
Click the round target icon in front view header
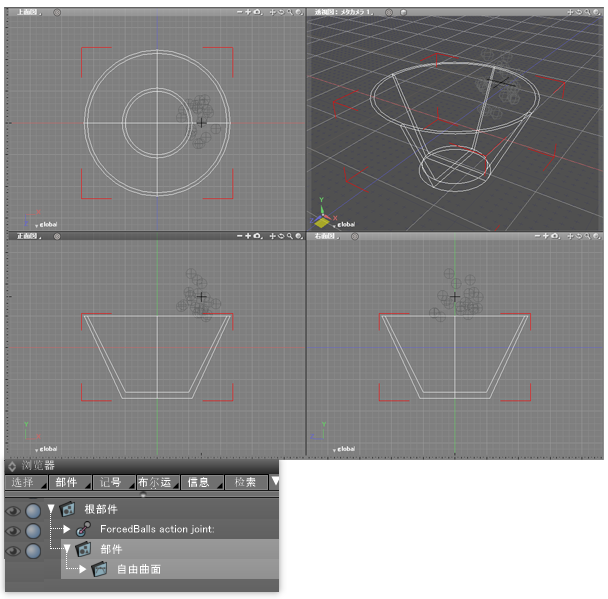(x=57, y=236)
